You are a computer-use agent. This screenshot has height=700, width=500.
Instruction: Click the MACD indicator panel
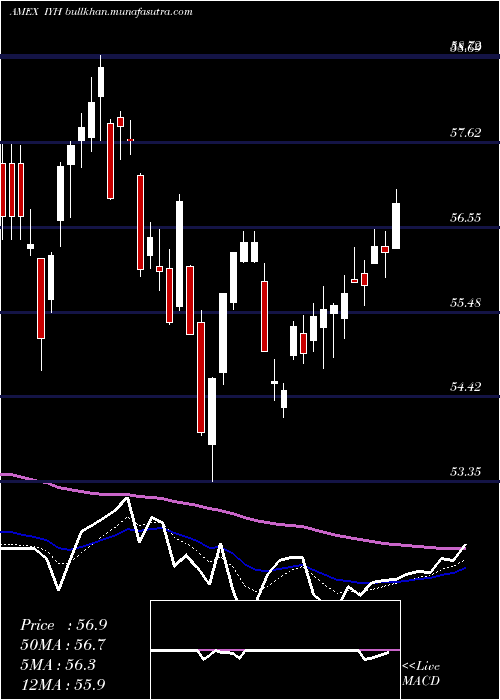pos(275,650)
